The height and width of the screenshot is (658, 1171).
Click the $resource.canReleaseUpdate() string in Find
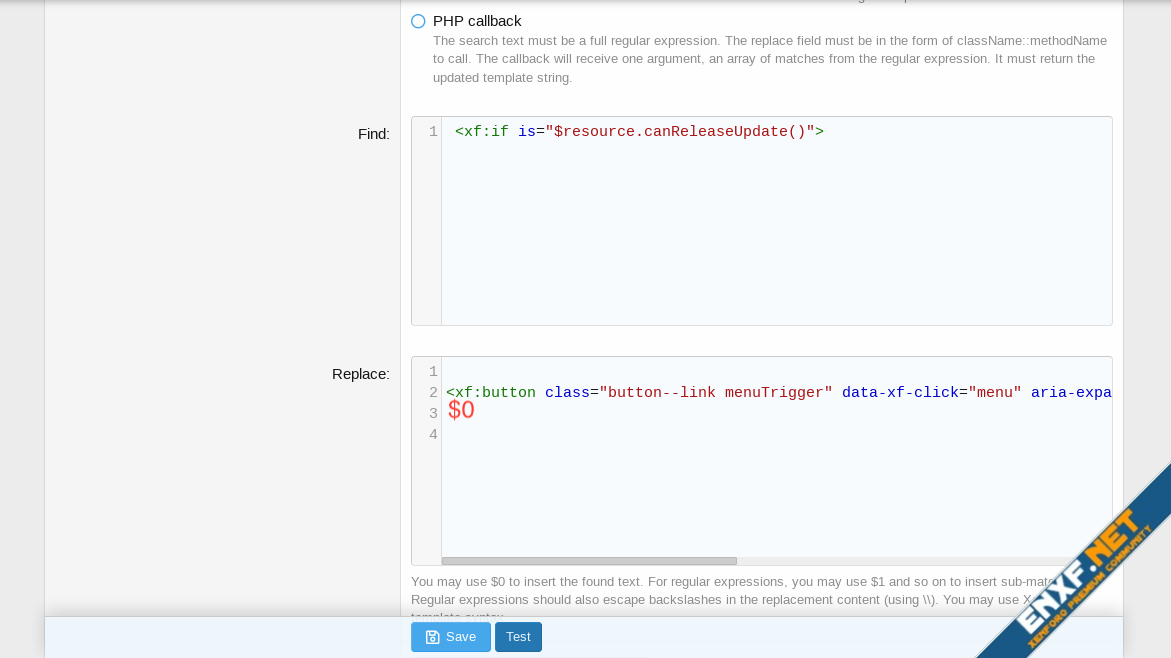coord(680,132)
